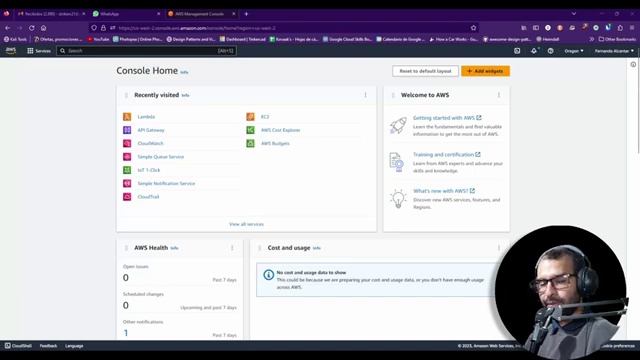The height and width of the screenshot is (360, 640).
Task: Open Cost and usage widget options menu
Action: [499, 248]
